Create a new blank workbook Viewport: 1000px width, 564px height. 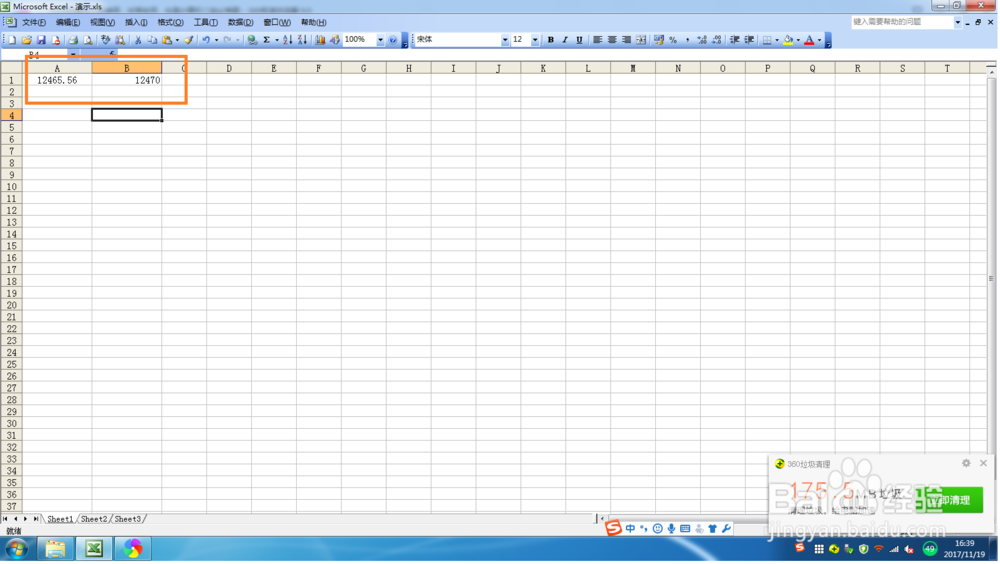12,40
